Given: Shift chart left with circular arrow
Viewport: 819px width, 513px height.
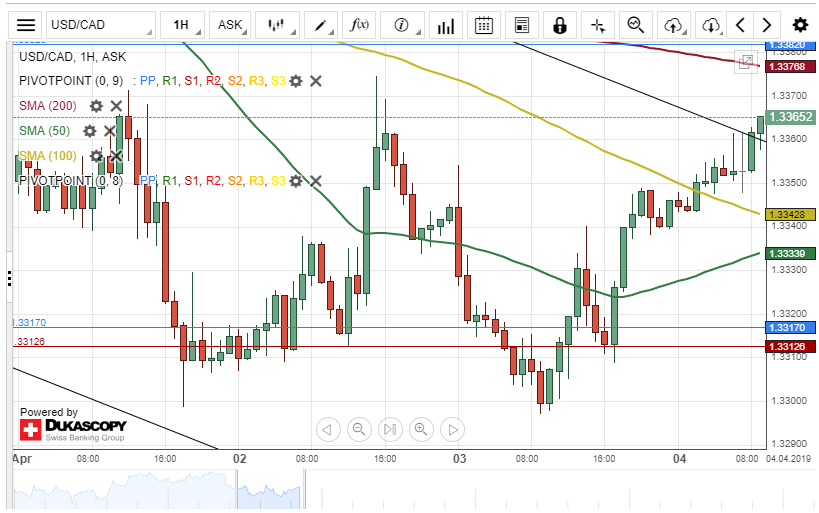Looking at the screenshot, I should click(x=328, y=429).
